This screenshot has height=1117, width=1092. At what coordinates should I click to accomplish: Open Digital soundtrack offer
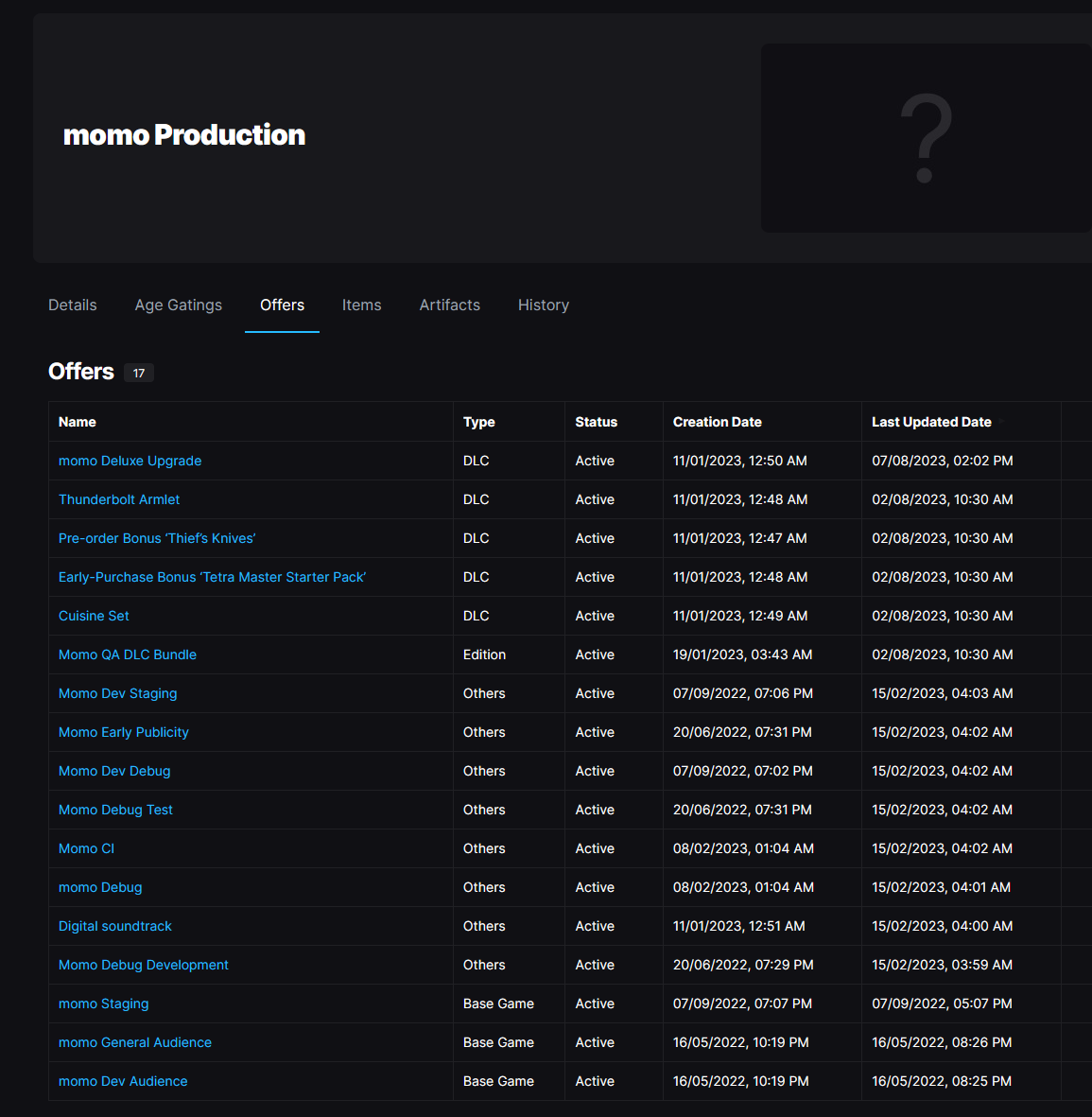[114, 926]
